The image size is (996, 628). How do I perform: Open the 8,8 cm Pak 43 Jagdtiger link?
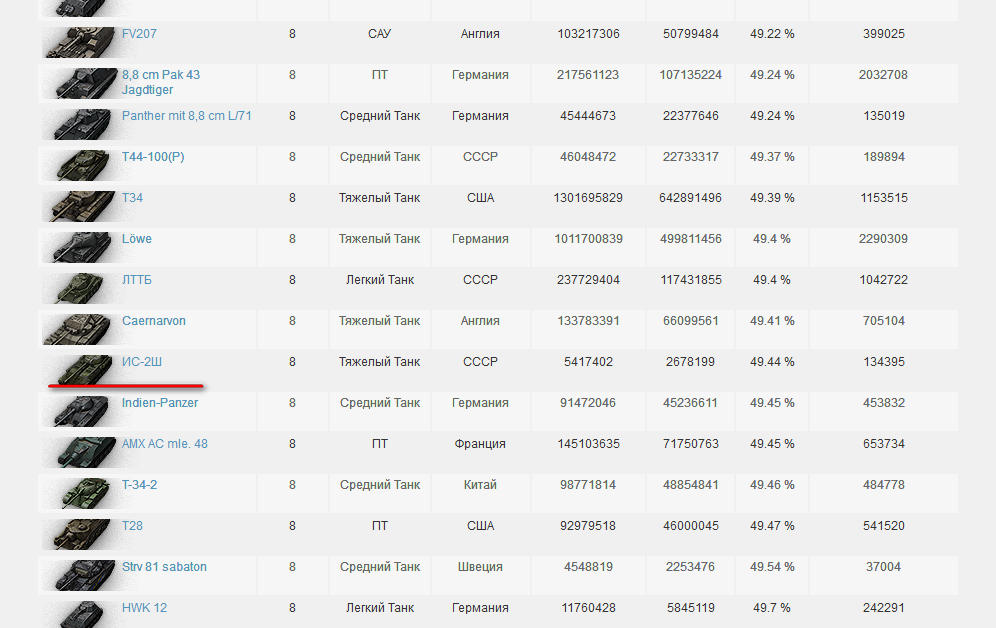click(x=161, y=82)
